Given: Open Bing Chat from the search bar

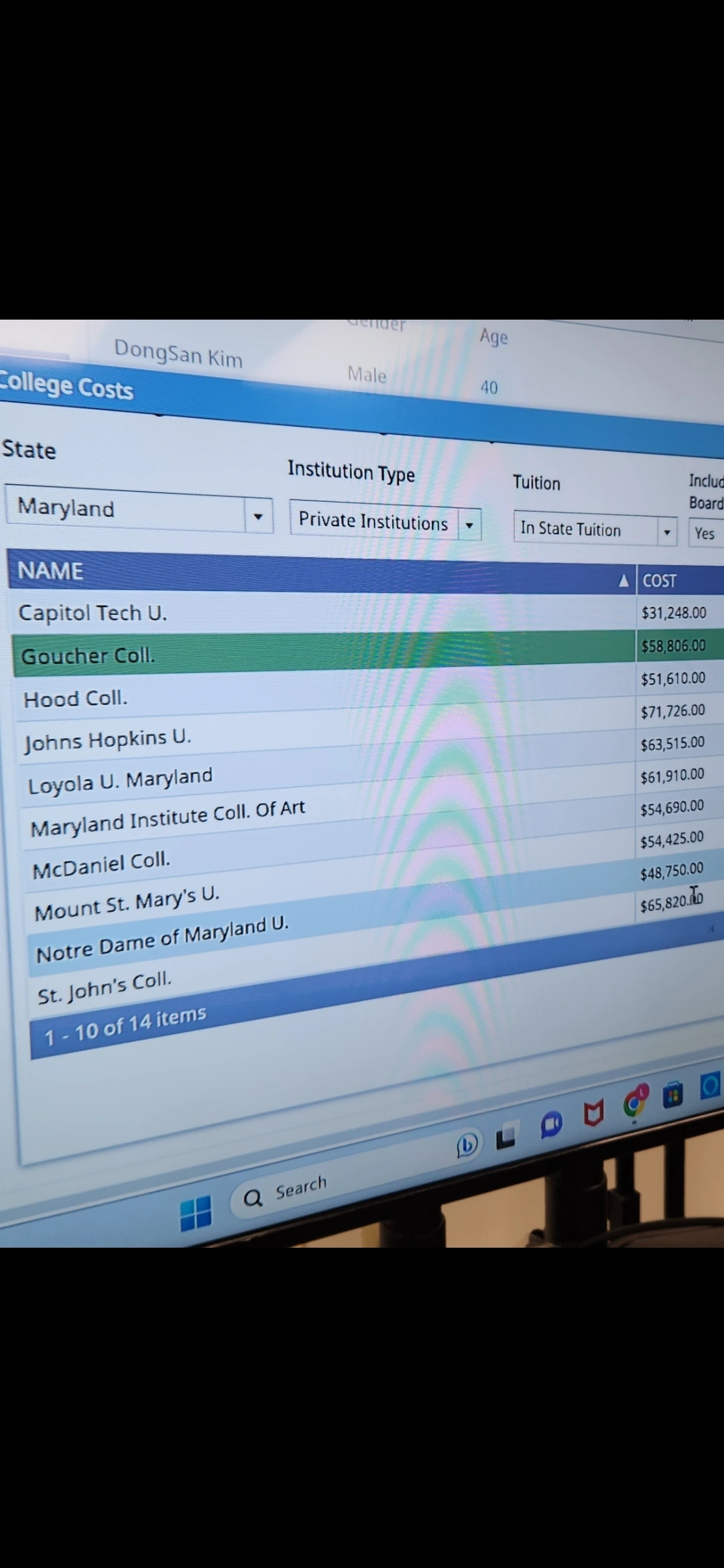Looking at the screenshot, I should click(467, 1145).
